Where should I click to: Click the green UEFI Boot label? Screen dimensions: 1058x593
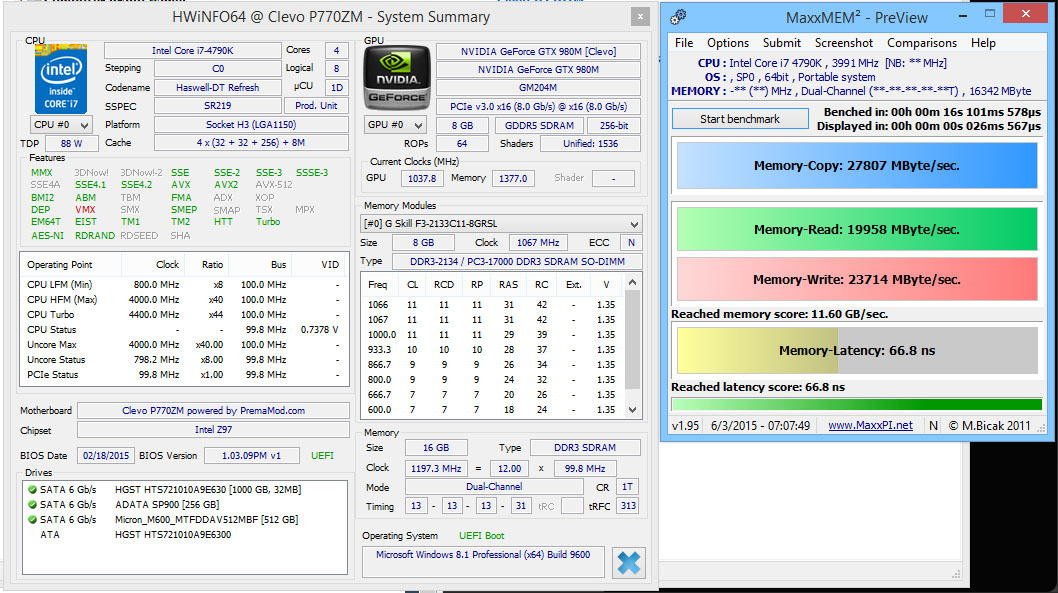[482, 536]
